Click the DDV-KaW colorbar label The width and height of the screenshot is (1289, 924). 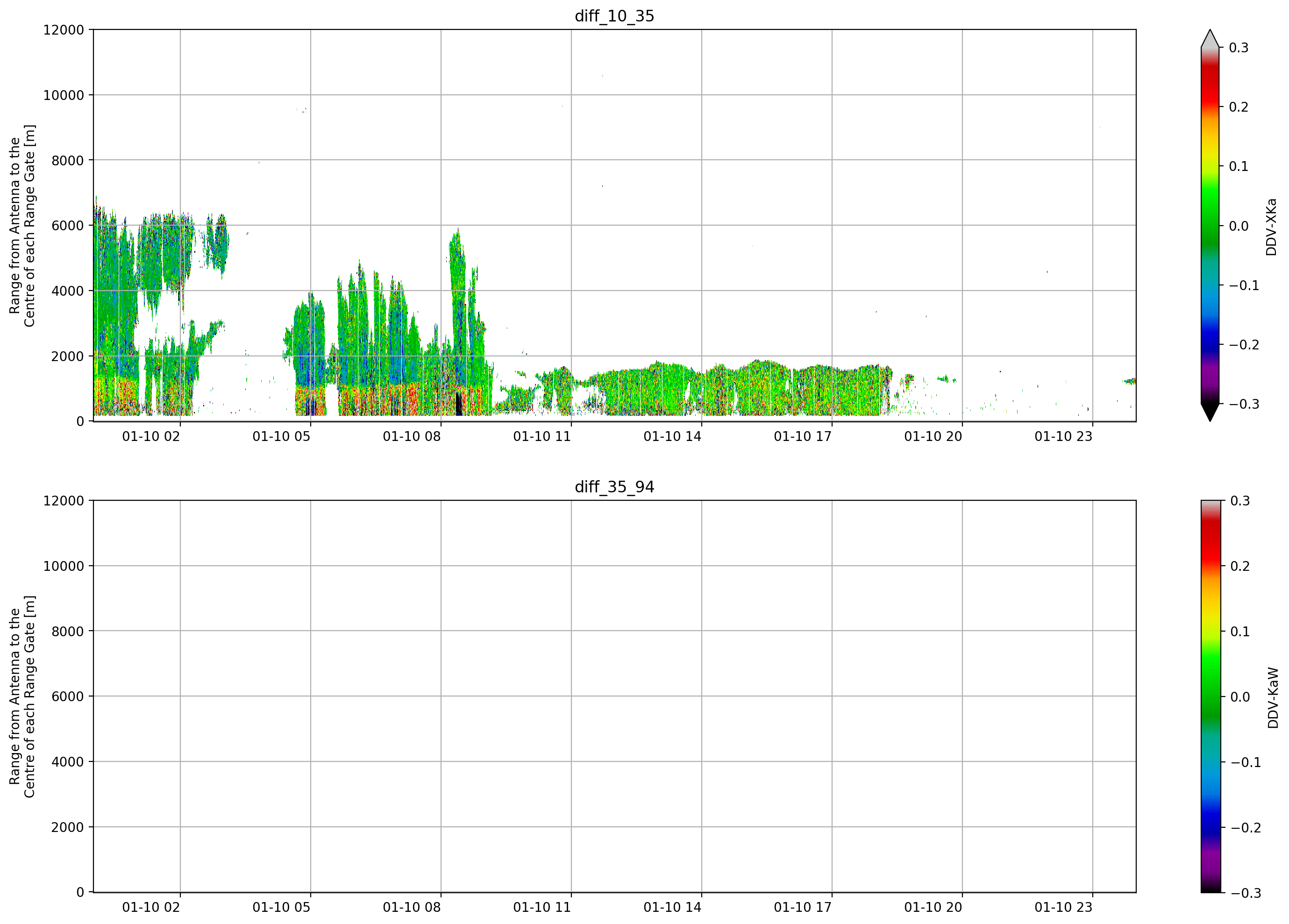click(1273, 698)
